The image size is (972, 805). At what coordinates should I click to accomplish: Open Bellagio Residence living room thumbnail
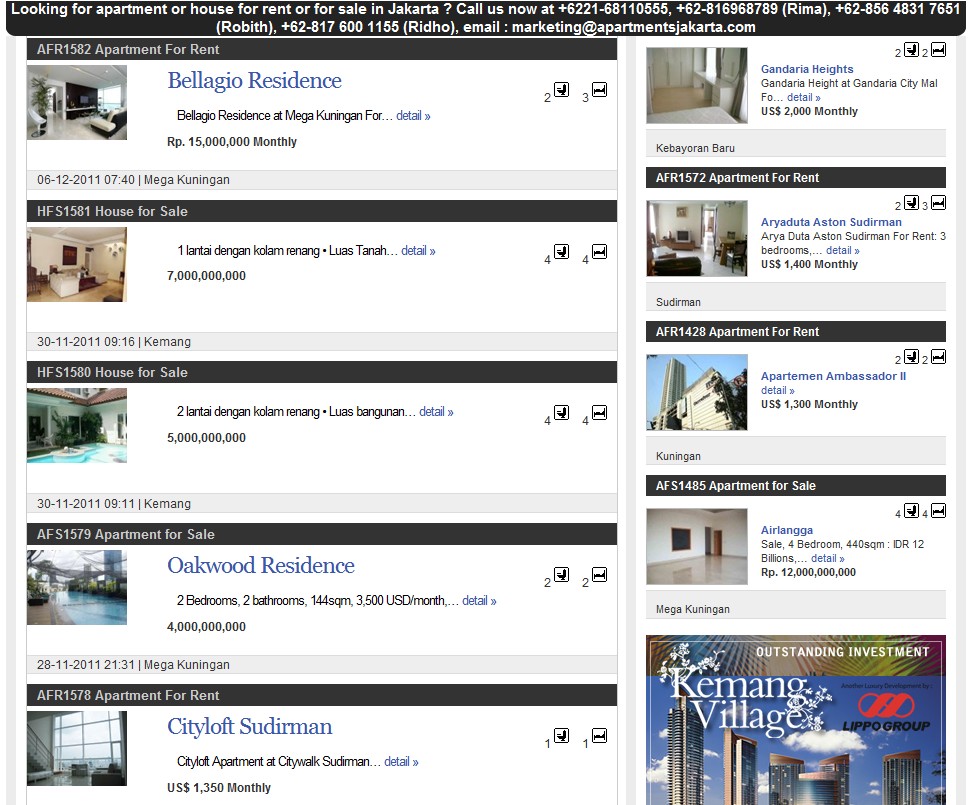77,102
